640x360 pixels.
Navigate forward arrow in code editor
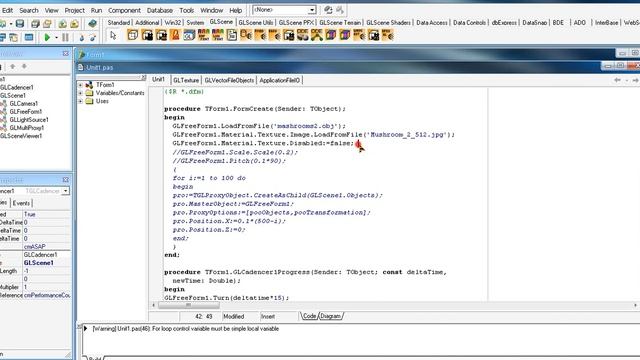click(x=635, y=80)
